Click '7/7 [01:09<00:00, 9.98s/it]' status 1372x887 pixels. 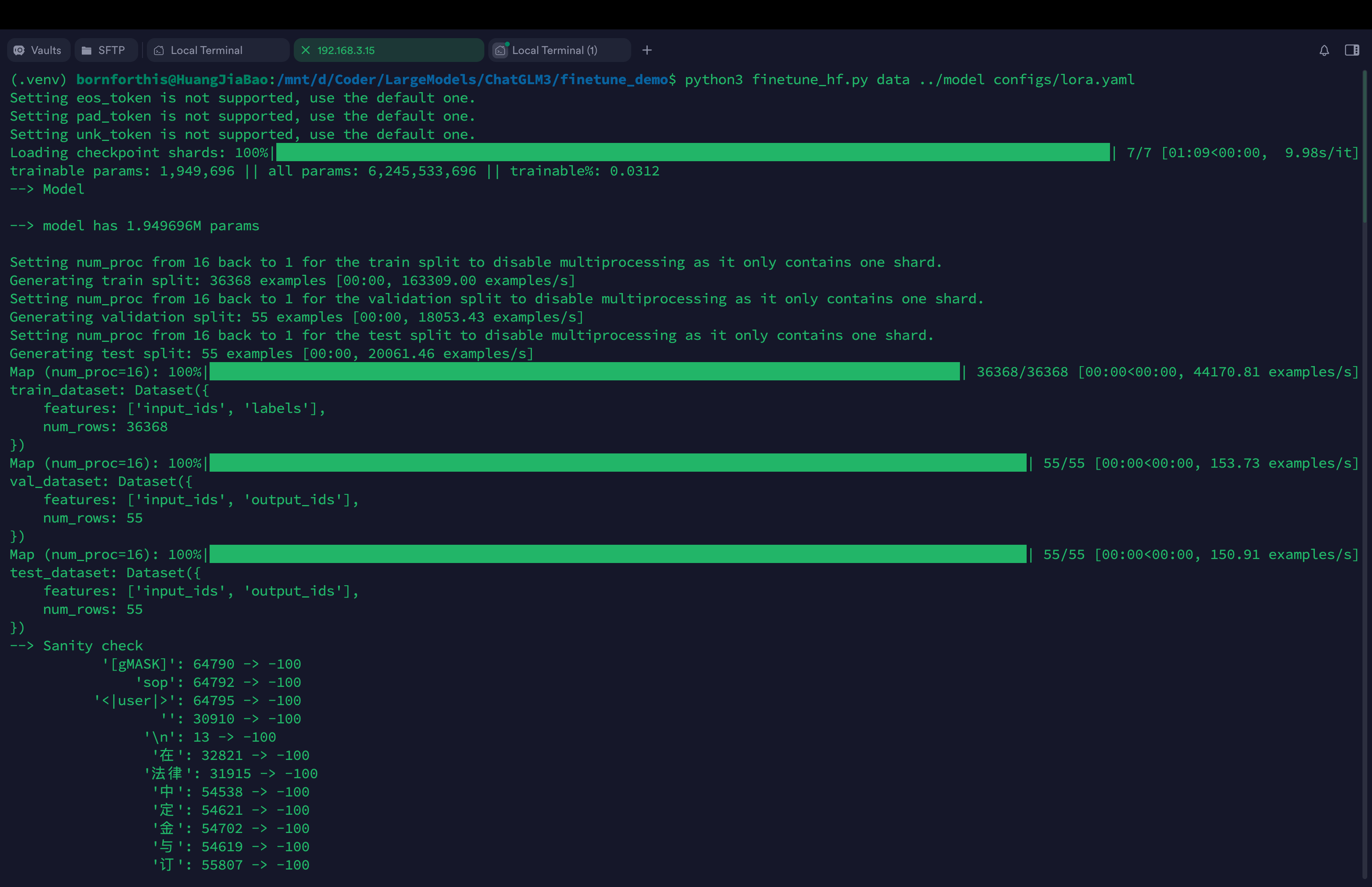point(1243,152)
